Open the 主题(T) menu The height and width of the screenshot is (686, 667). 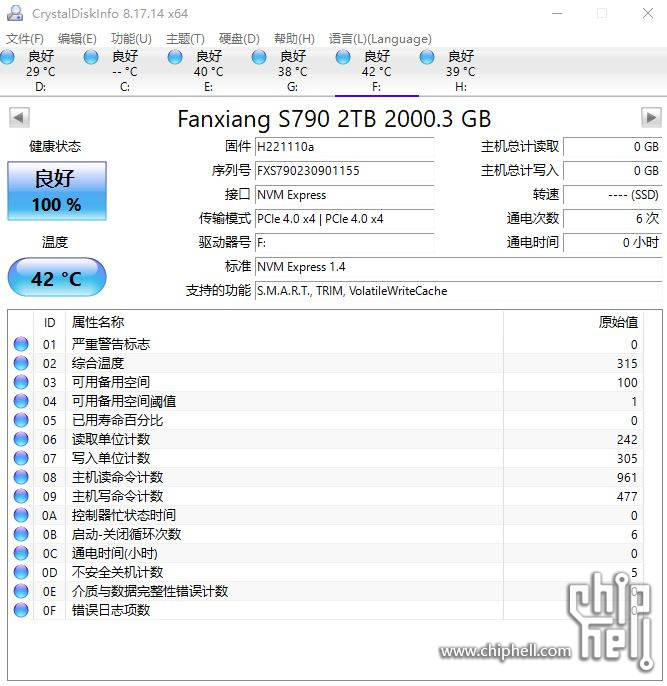click(185, 39)
